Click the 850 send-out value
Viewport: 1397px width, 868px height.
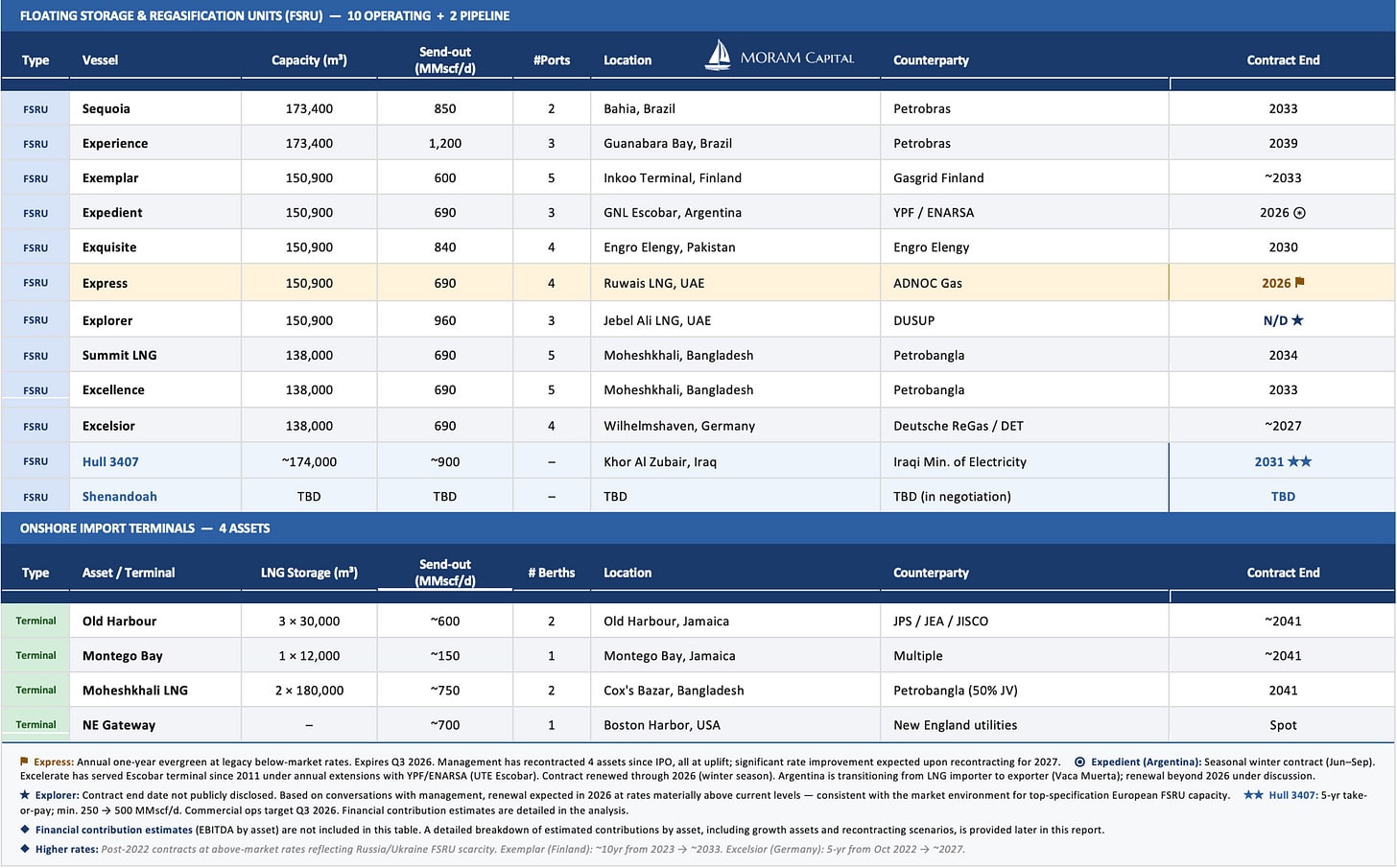point(445,108)
